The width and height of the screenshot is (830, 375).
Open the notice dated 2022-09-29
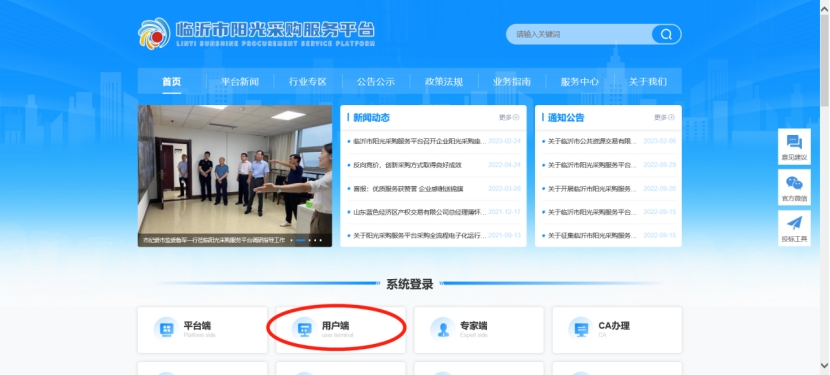coord(608,165)
